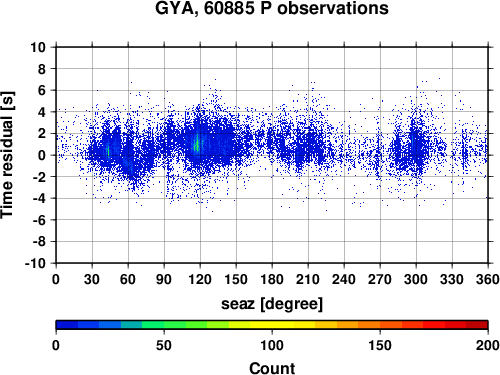This screenshot has height=375, width=500.
Task: Click the 'Count' colorbar label
Action: 272,368
